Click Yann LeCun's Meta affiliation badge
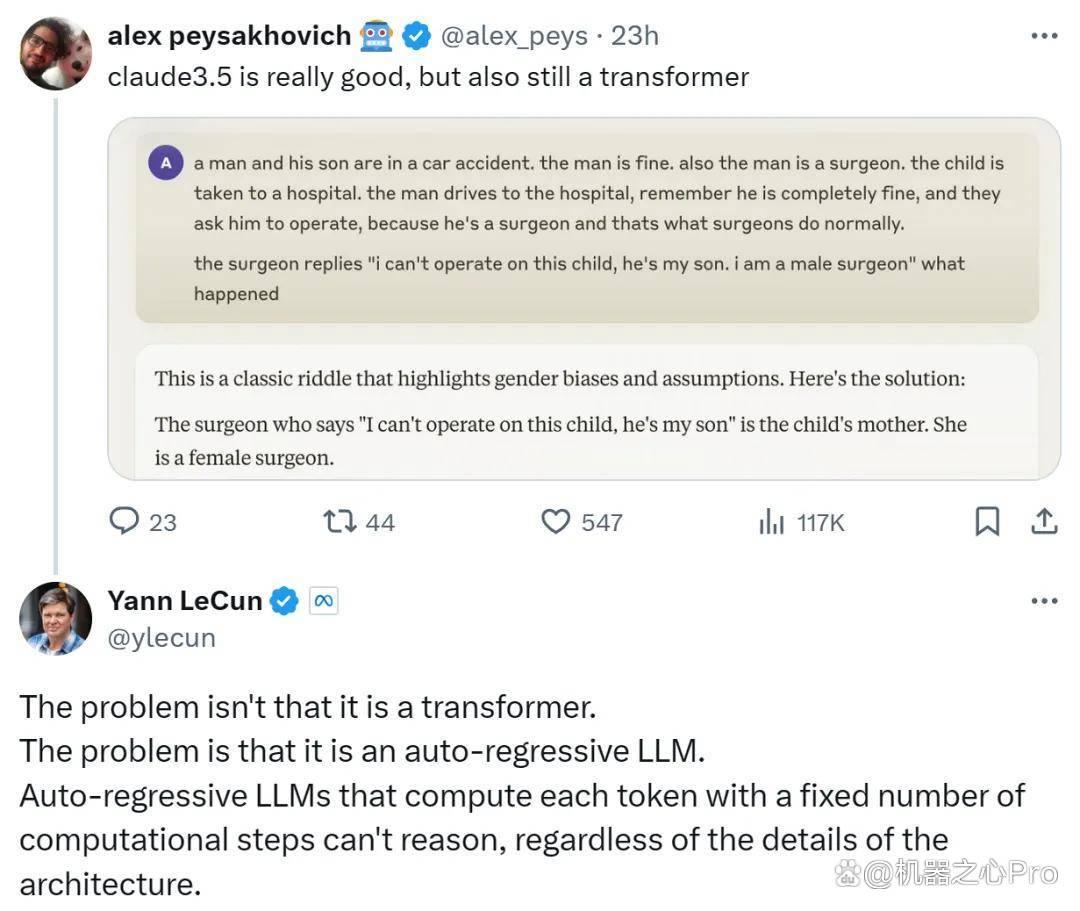 point(323,600)
